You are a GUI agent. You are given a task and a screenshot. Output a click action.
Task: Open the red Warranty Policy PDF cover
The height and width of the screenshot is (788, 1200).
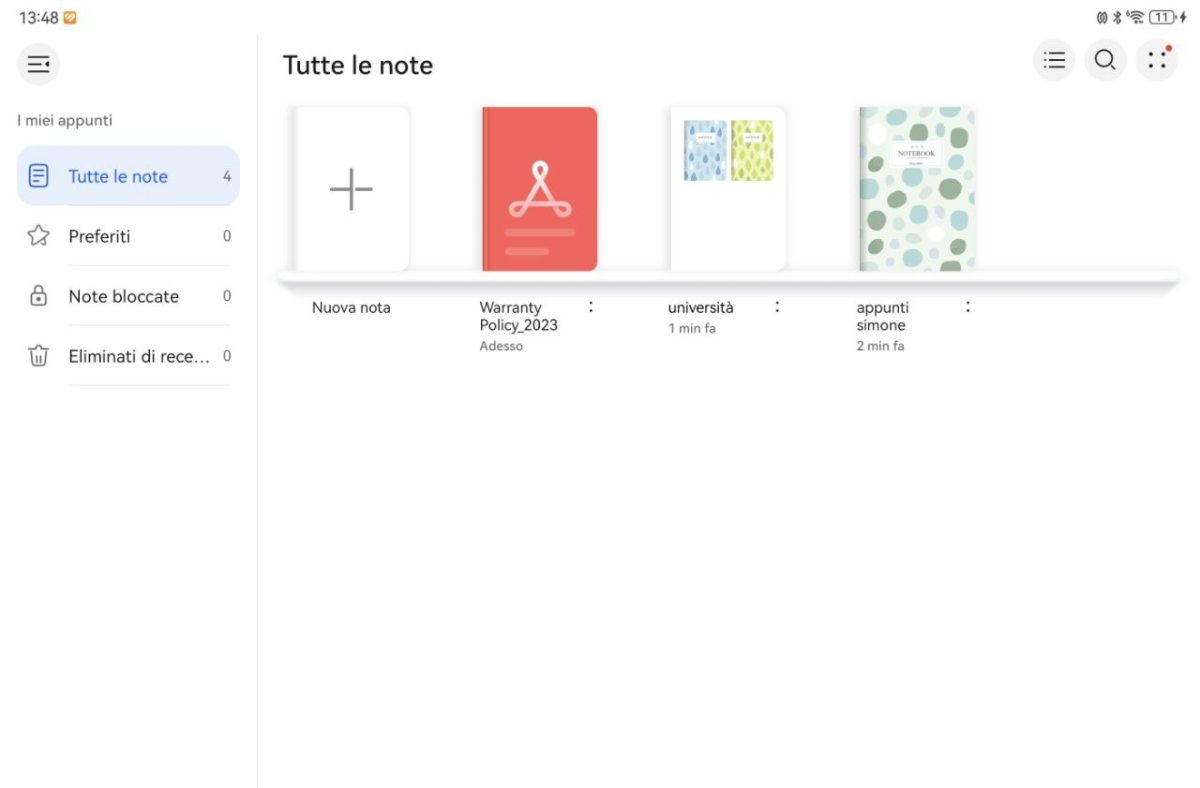[x=540, y=189]
